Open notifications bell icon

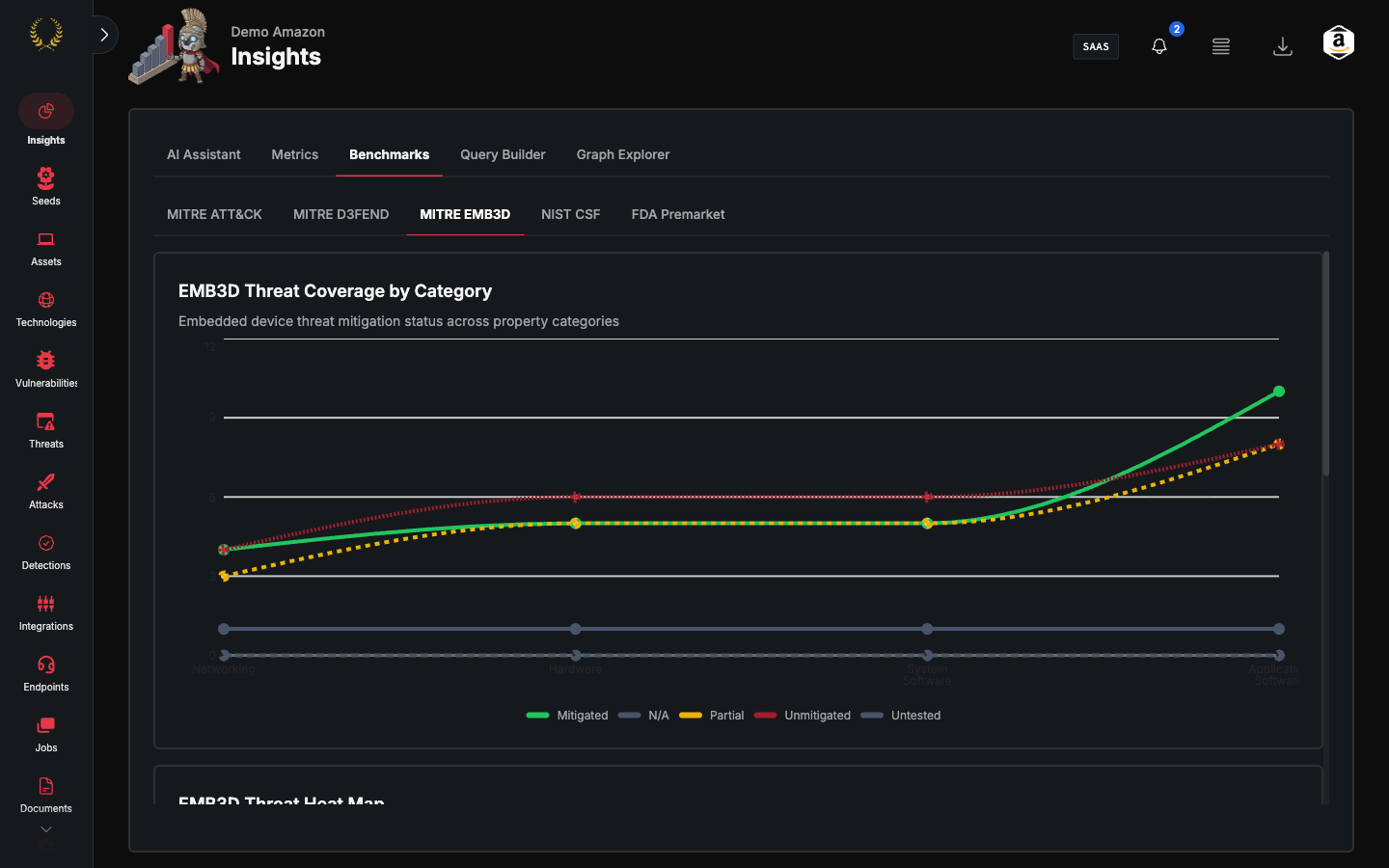[1159, 46]
